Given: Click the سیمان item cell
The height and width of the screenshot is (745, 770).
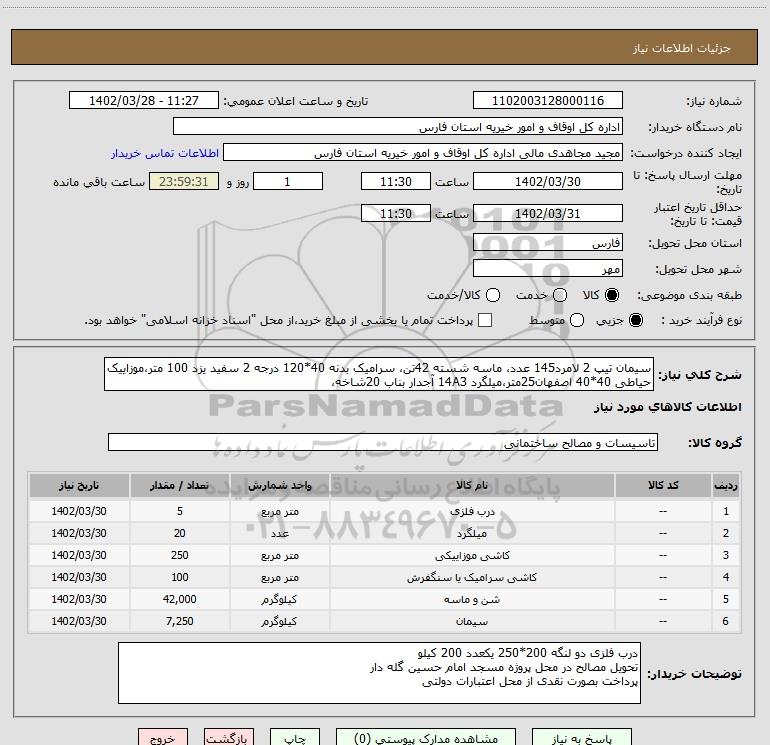Looking at the screenshot, I should click(472, 621).
